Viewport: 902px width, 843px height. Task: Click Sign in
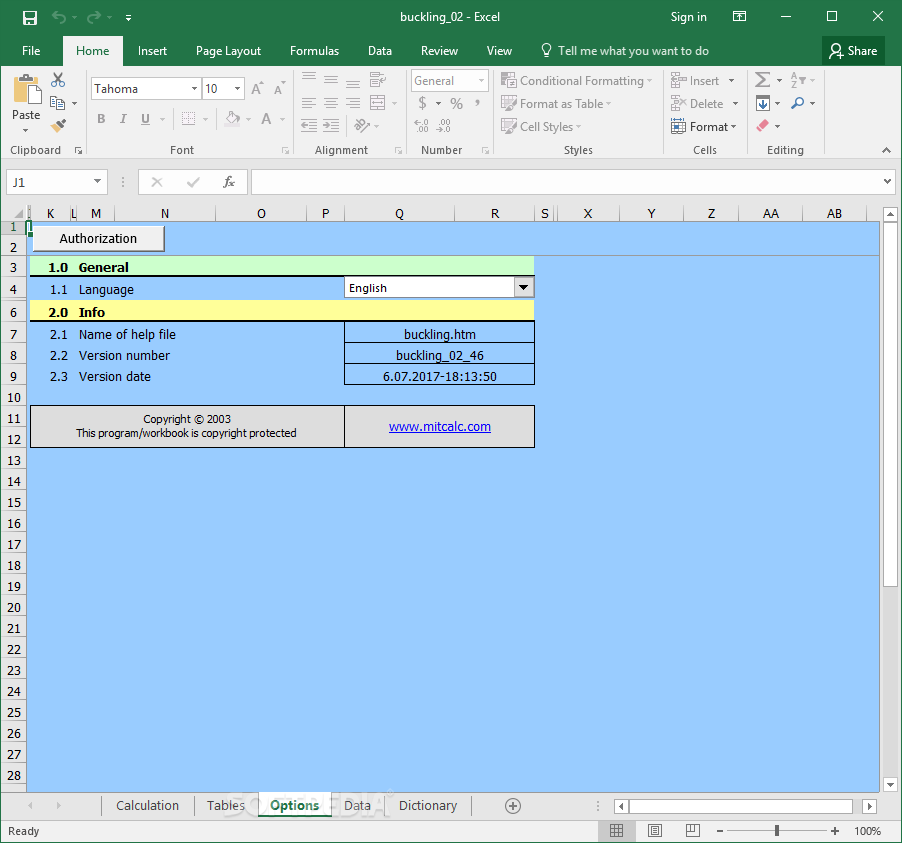[689, 17]
